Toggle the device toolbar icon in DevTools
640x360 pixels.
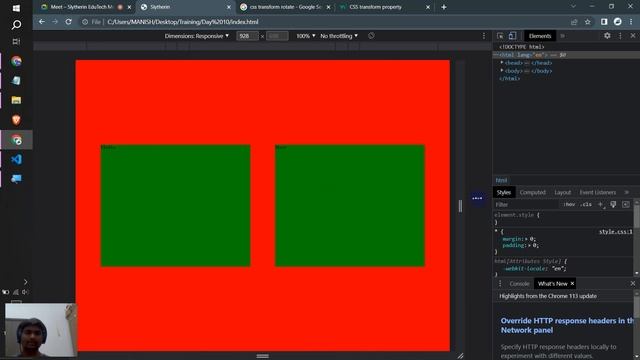tap(513, 36)
